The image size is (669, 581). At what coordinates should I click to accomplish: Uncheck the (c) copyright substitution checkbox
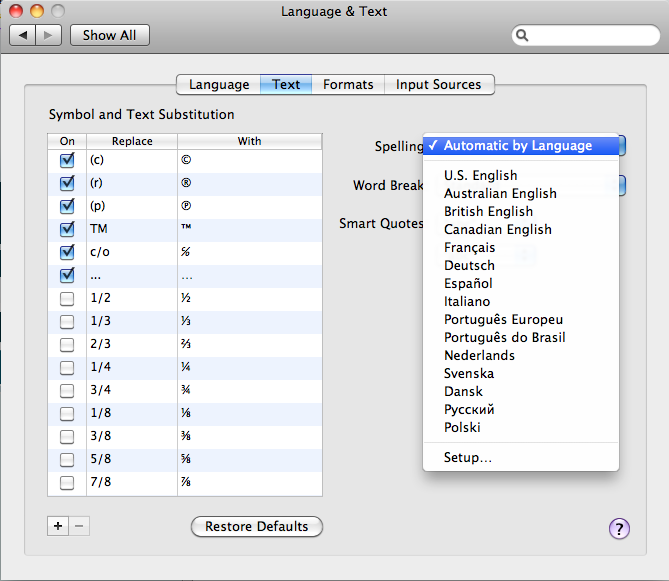point(67,160)
